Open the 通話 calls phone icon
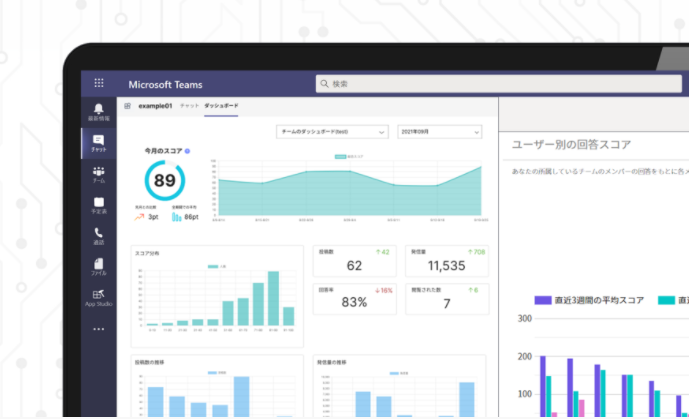 coord(98,236)
